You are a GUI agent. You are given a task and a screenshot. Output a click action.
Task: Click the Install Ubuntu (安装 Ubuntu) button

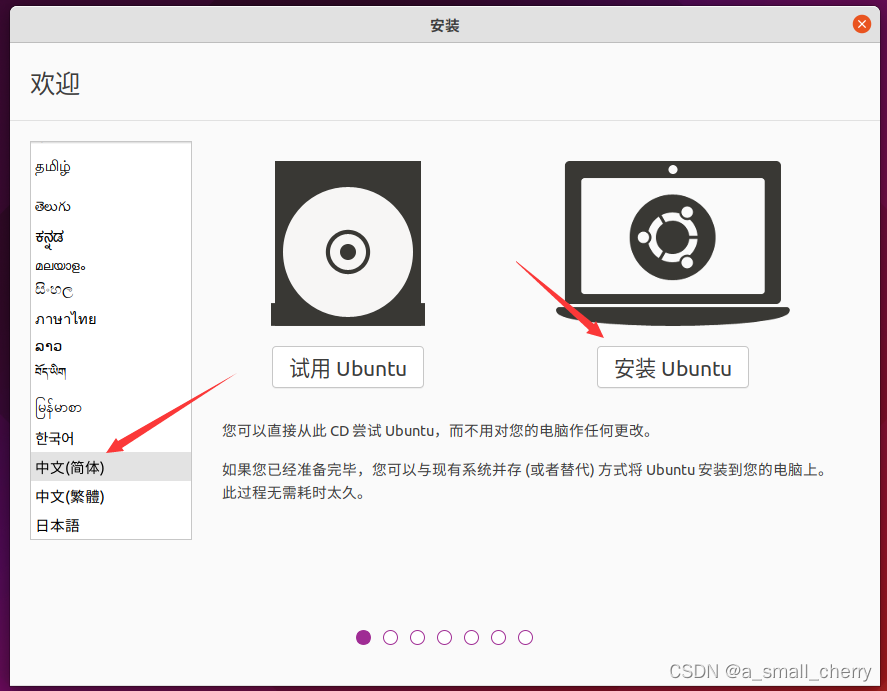(673, 368)
